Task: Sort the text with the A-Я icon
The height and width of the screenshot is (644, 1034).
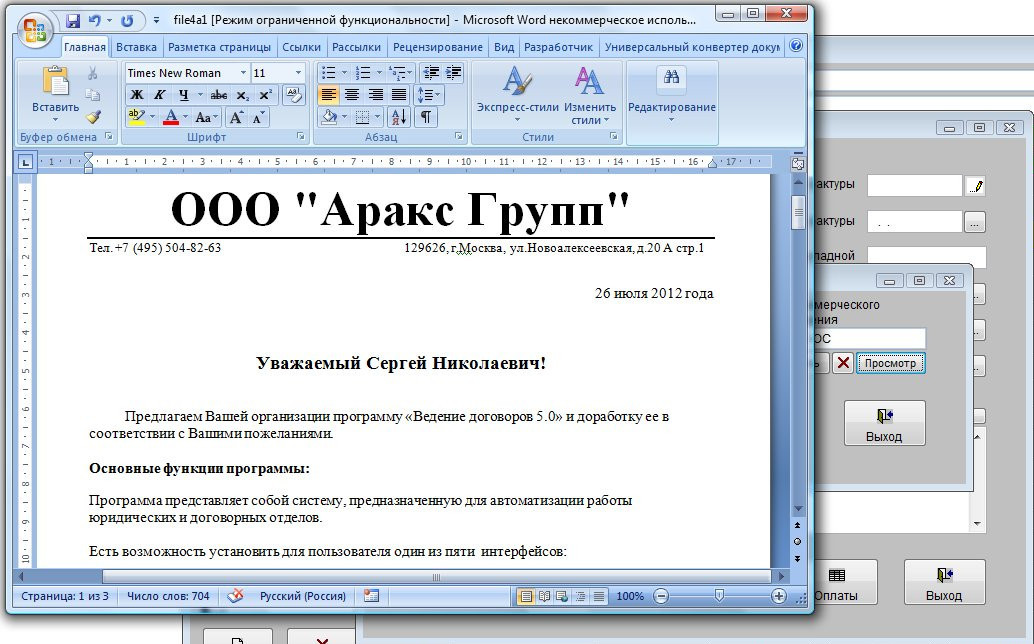Action: click(x=400, y=117)
